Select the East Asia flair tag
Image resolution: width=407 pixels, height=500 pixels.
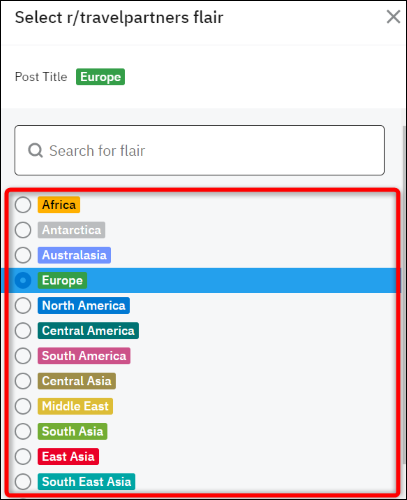tap(68, 456)
